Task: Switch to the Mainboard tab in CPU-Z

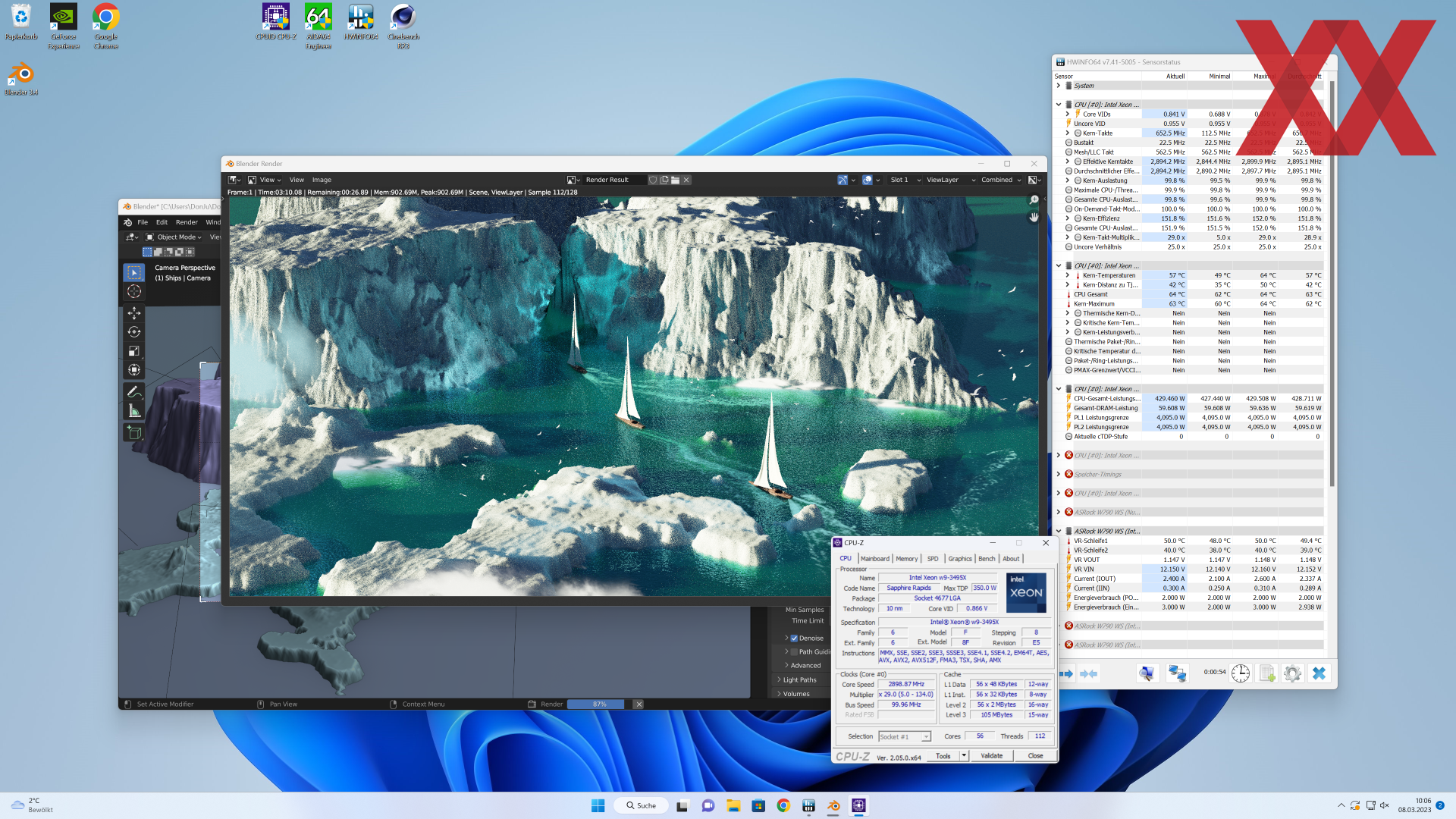Action: (874, 559)
